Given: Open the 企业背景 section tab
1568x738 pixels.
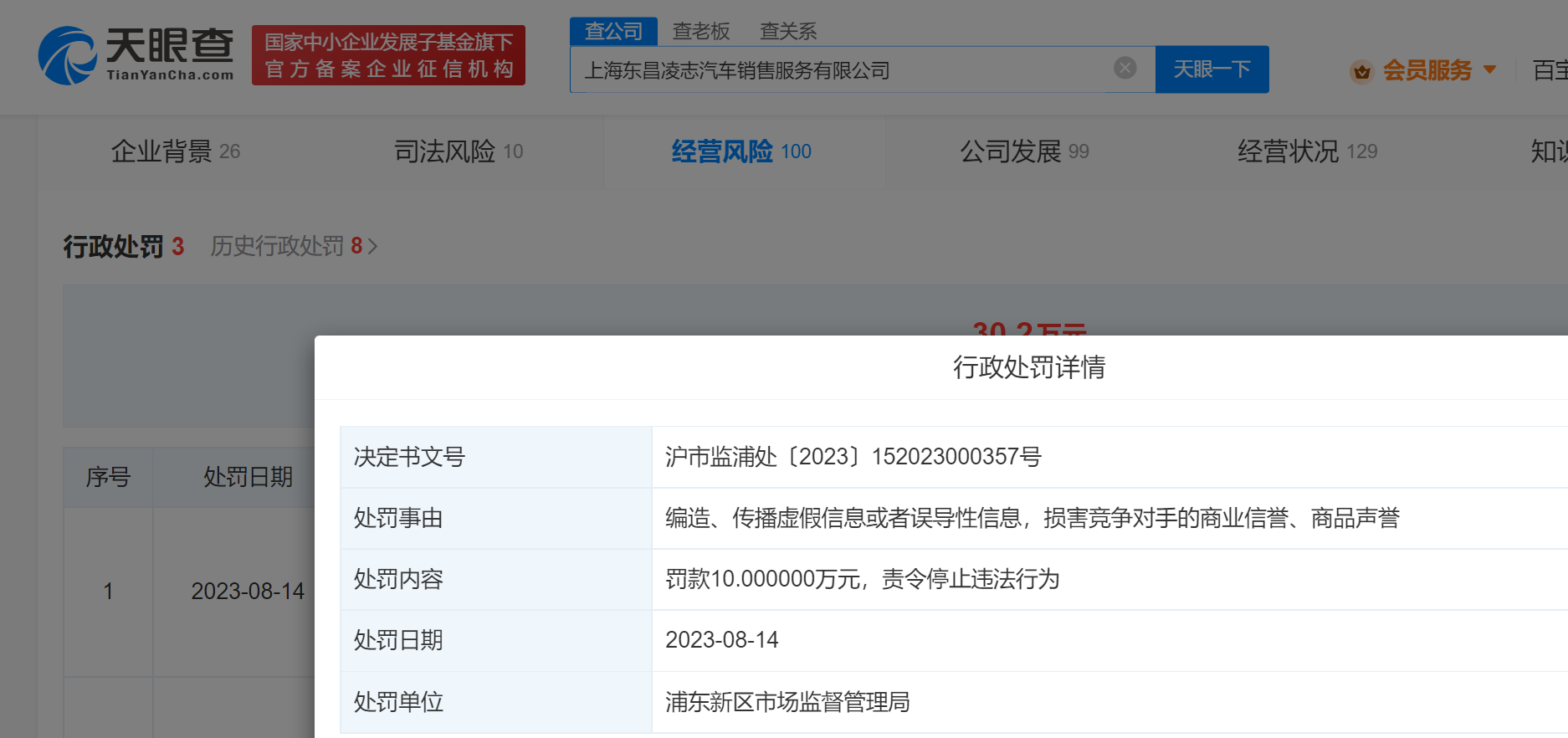Looking at the screenshot, I should point(176,151).
